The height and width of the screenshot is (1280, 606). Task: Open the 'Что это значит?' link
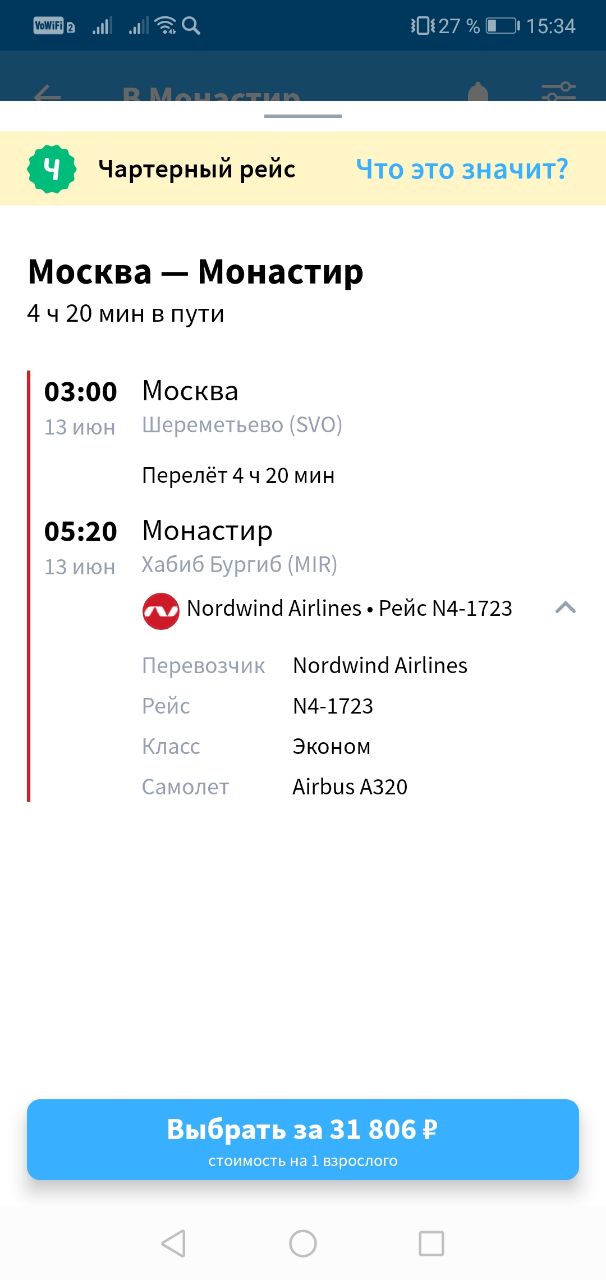click(x=462, y=169)
